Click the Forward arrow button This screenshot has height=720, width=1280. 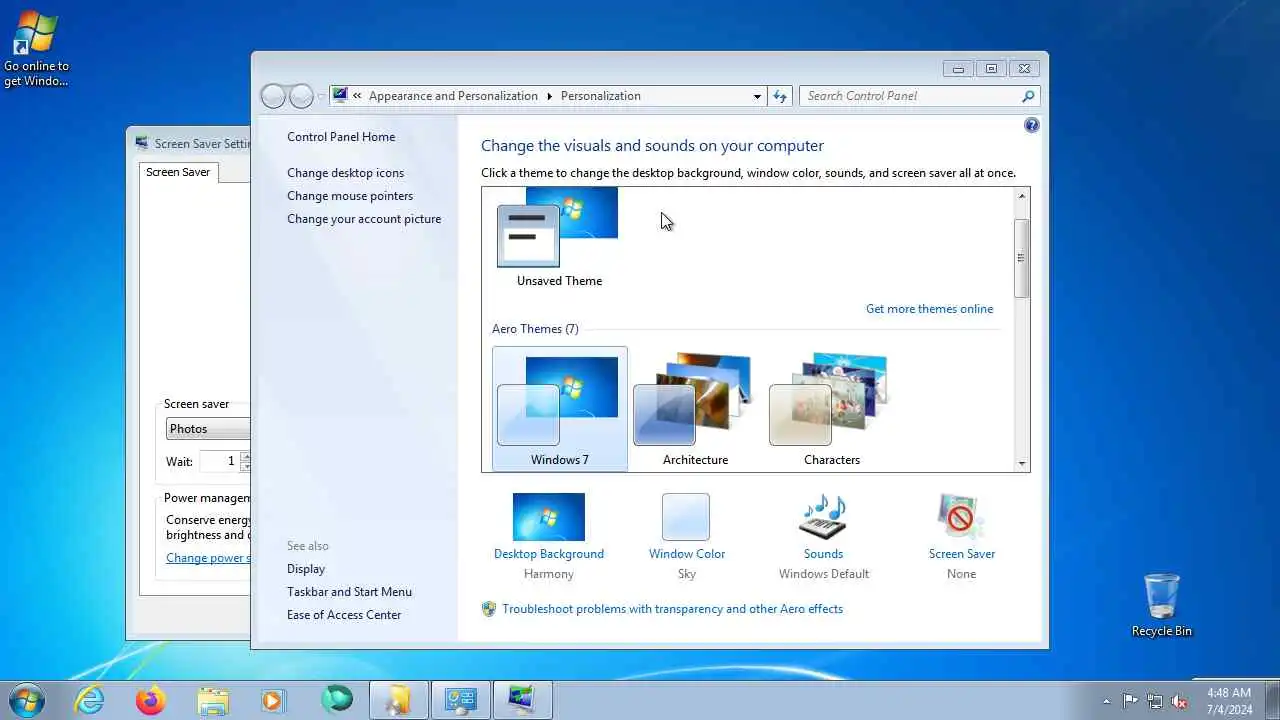(301, 96)
